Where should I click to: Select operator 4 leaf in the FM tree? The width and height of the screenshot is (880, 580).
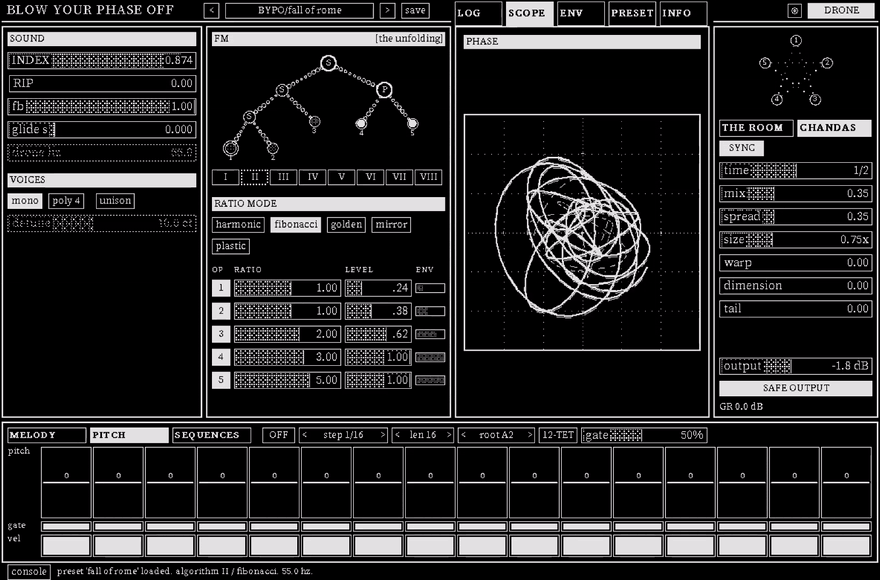click(x=361, y=123)
